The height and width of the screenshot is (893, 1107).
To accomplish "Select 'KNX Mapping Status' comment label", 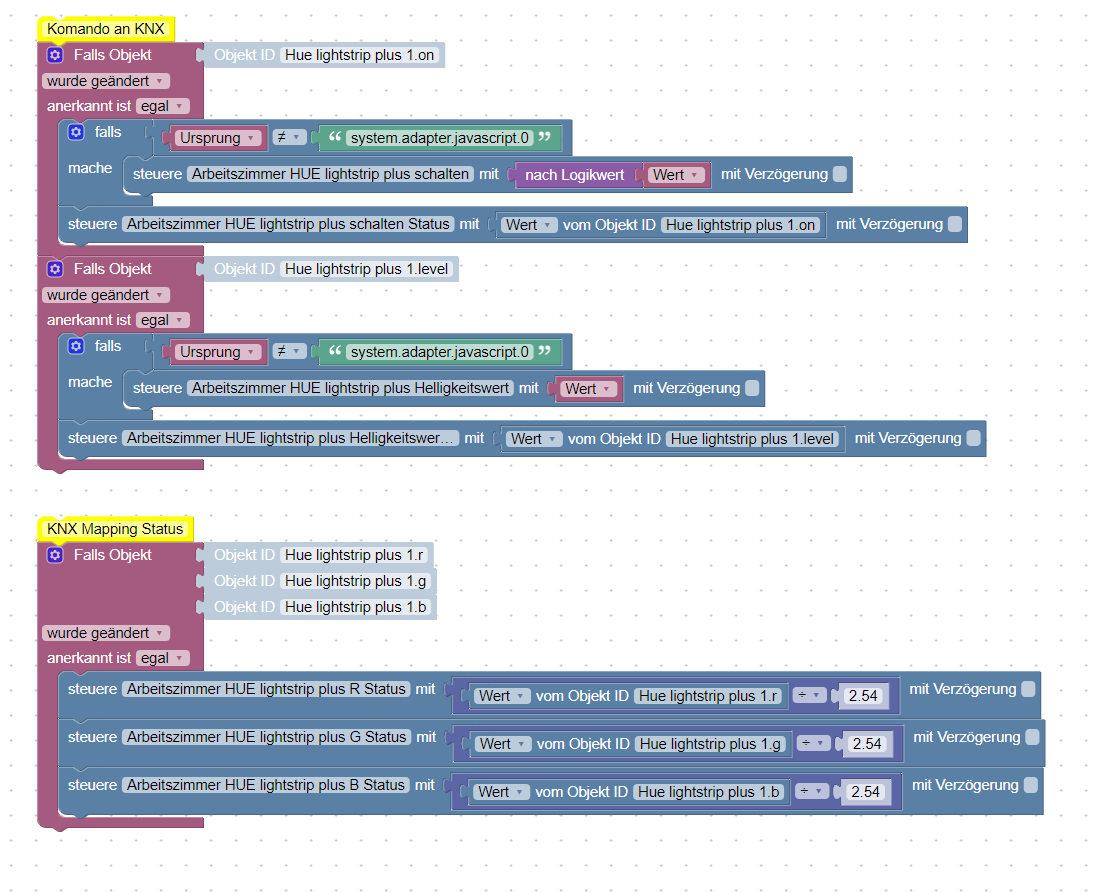I will click(115, 529).
